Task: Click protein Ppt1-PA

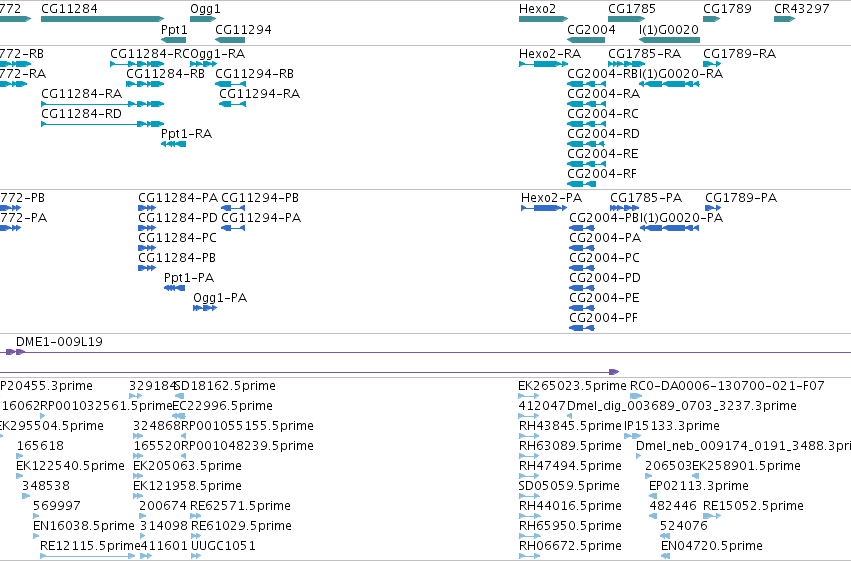Action: click(189, 278)
